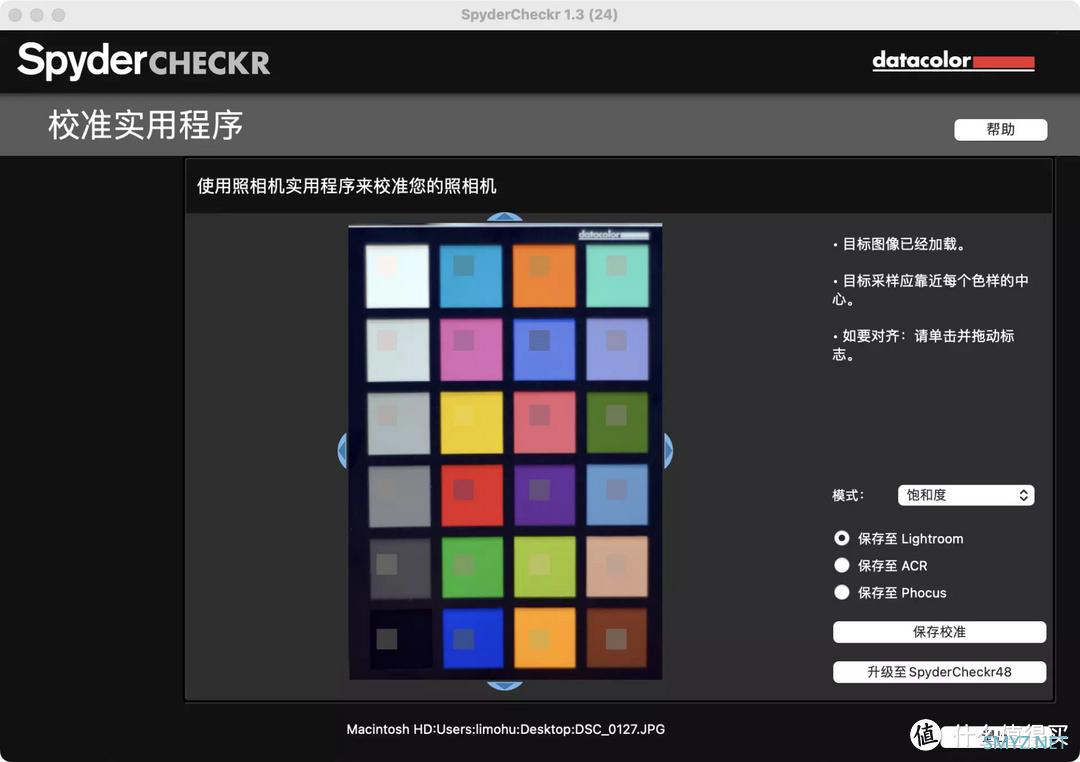Image resolution: width=1080 pixels, height=762 pixels.
Task: Click the yellow color patch on the chart
Action: point(472,420)
